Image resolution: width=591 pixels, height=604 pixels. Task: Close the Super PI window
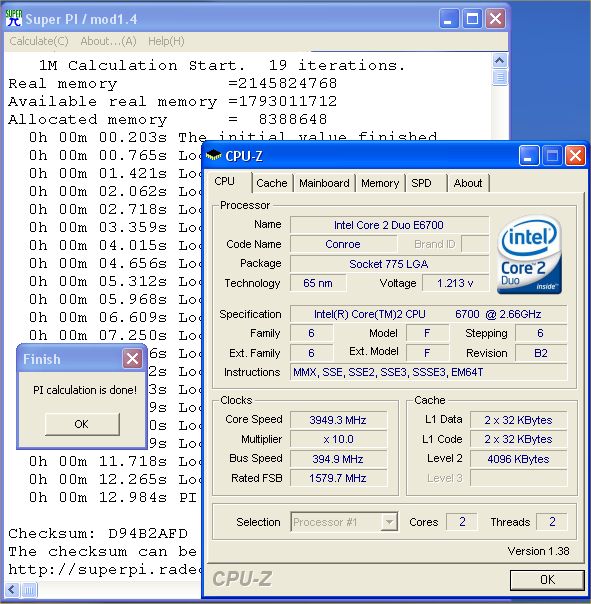point(495,18)
